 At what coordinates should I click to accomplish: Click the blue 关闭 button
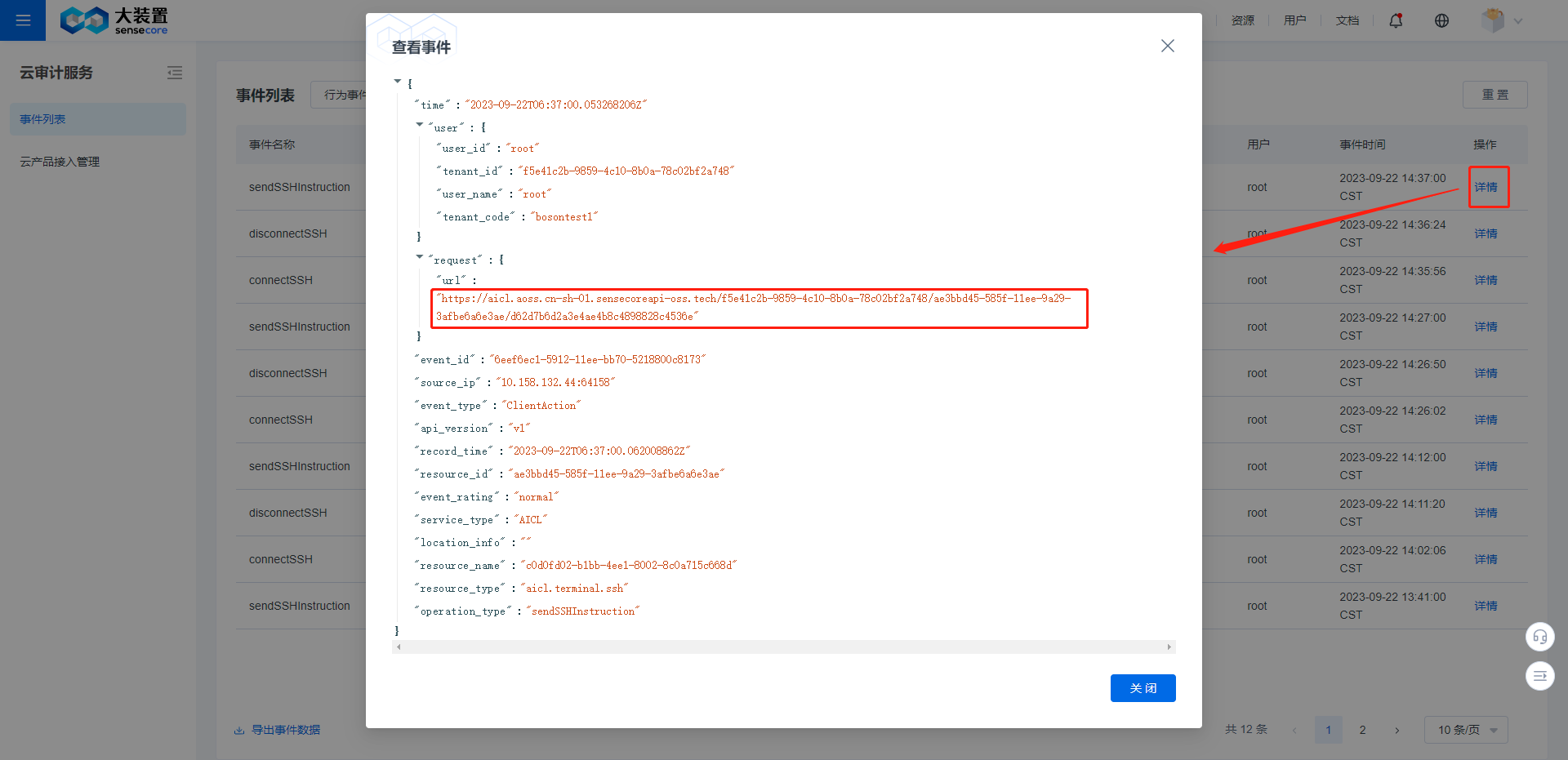coord(1143,688)
